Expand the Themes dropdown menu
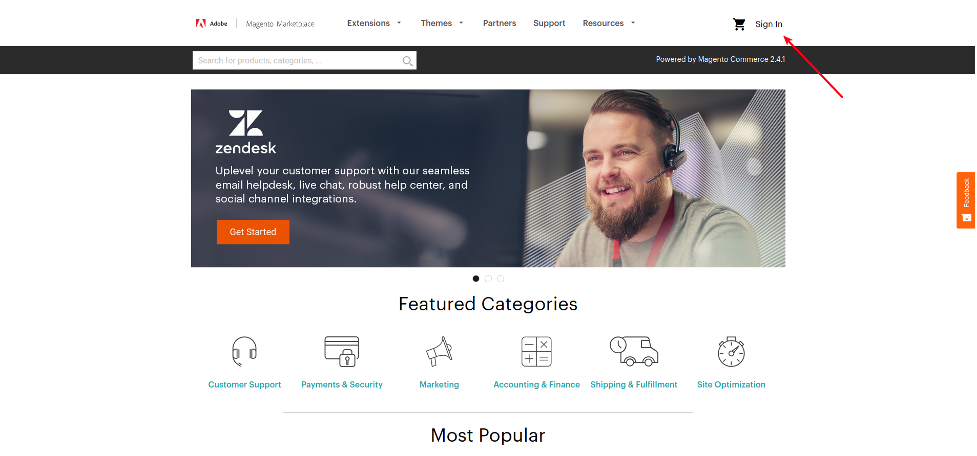 coord(442,23)
